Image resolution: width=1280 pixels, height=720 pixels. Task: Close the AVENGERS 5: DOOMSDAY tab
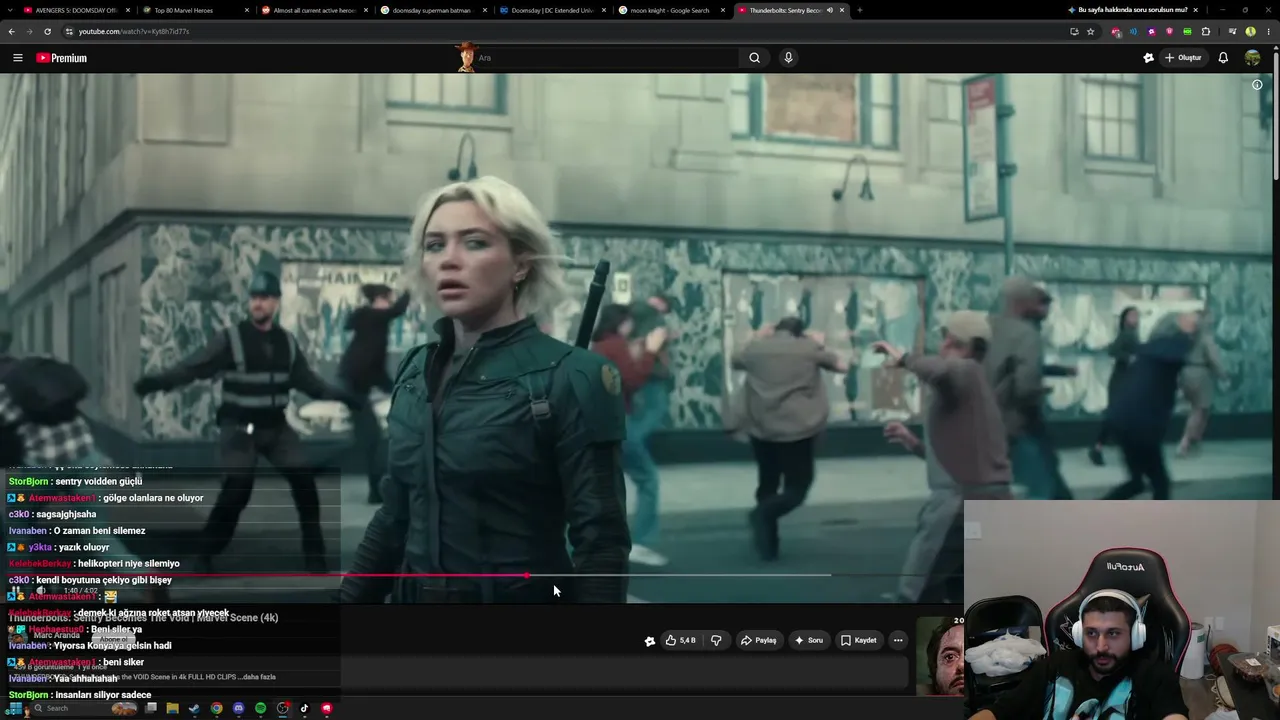point(127,10)
